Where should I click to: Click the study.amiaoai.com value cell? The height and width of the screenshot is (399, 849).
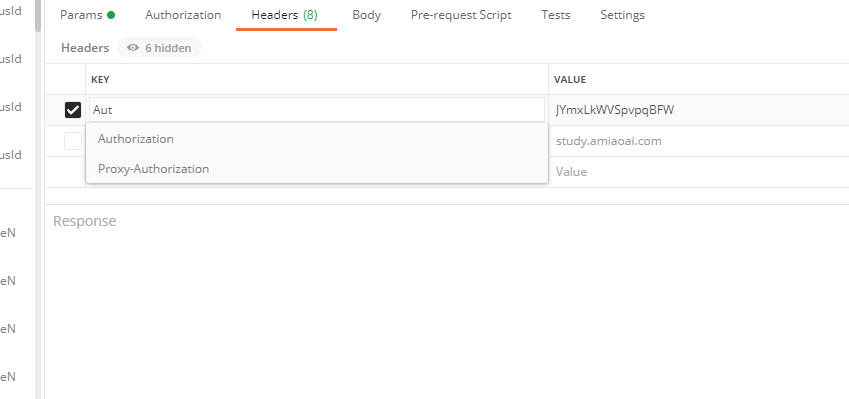698,141
